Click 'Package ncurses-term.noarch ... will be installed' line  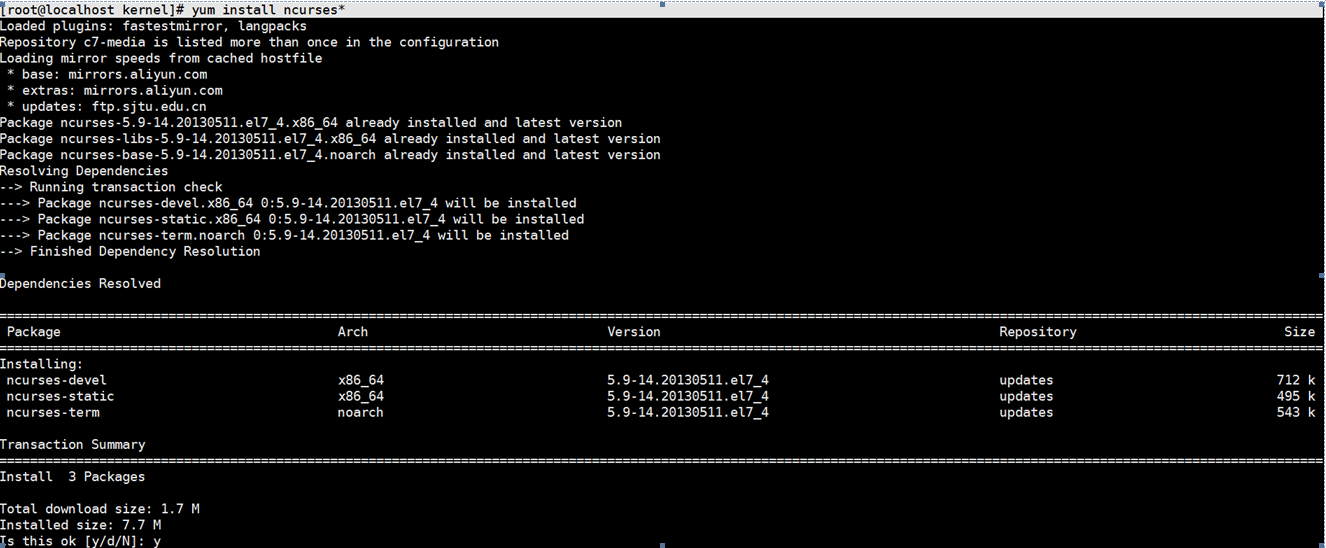(x=284, y=235)
